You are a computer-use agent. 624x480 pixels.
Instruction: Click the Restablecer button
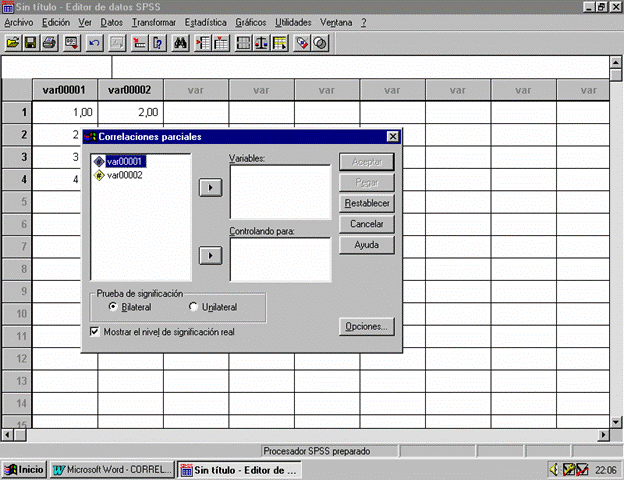(367, 203)
